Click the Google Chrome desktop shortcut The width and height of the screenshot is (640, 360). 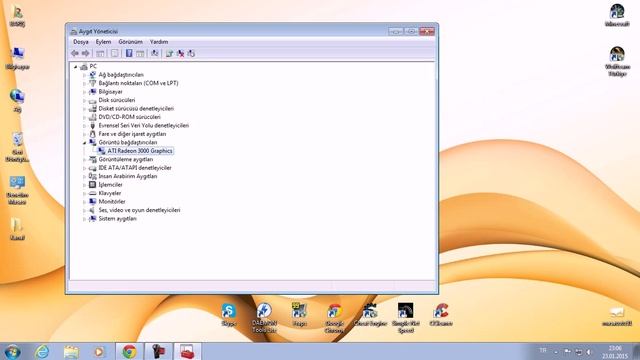[334, 318]
